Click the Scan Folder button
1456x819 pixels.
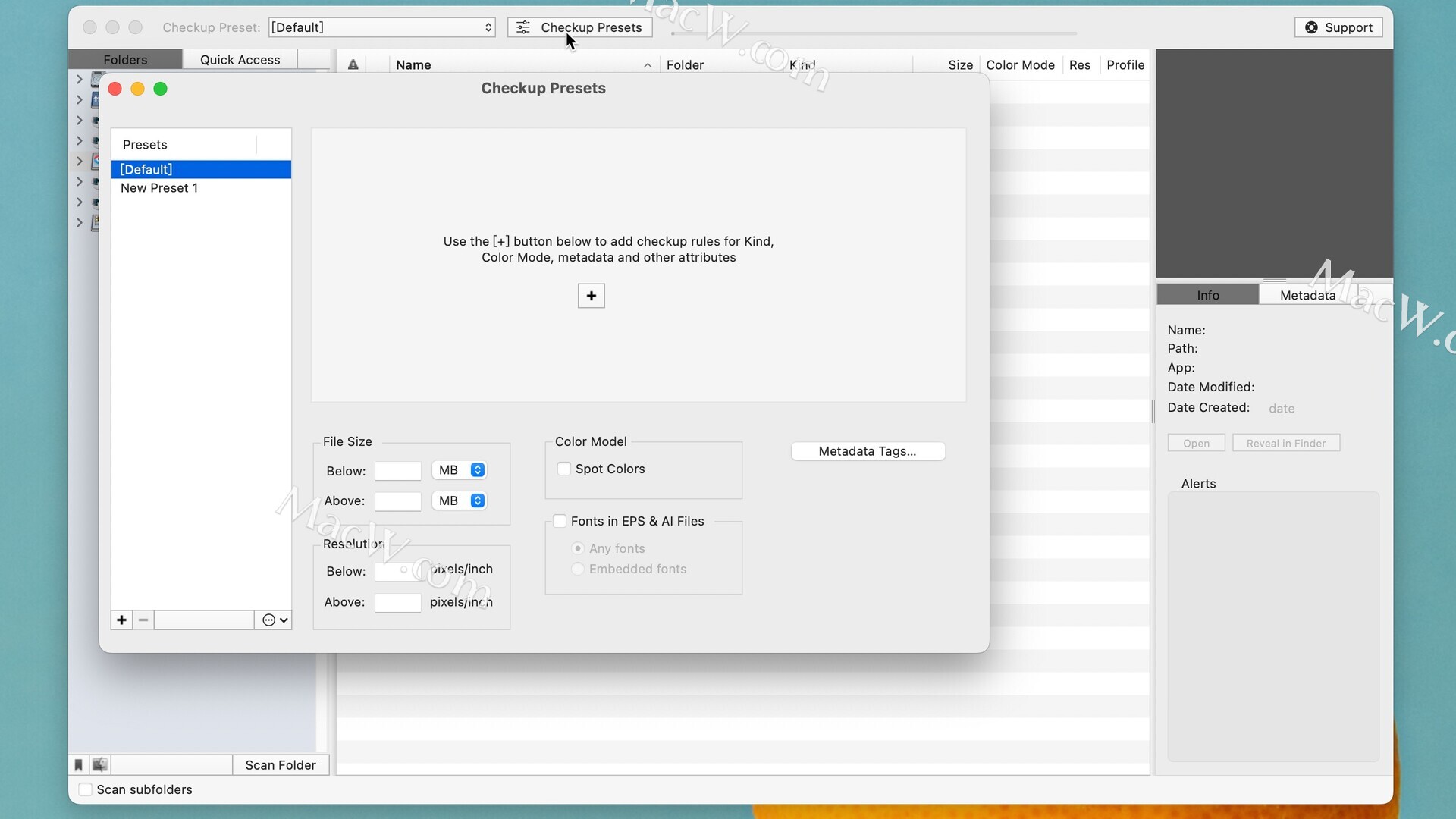281,765
